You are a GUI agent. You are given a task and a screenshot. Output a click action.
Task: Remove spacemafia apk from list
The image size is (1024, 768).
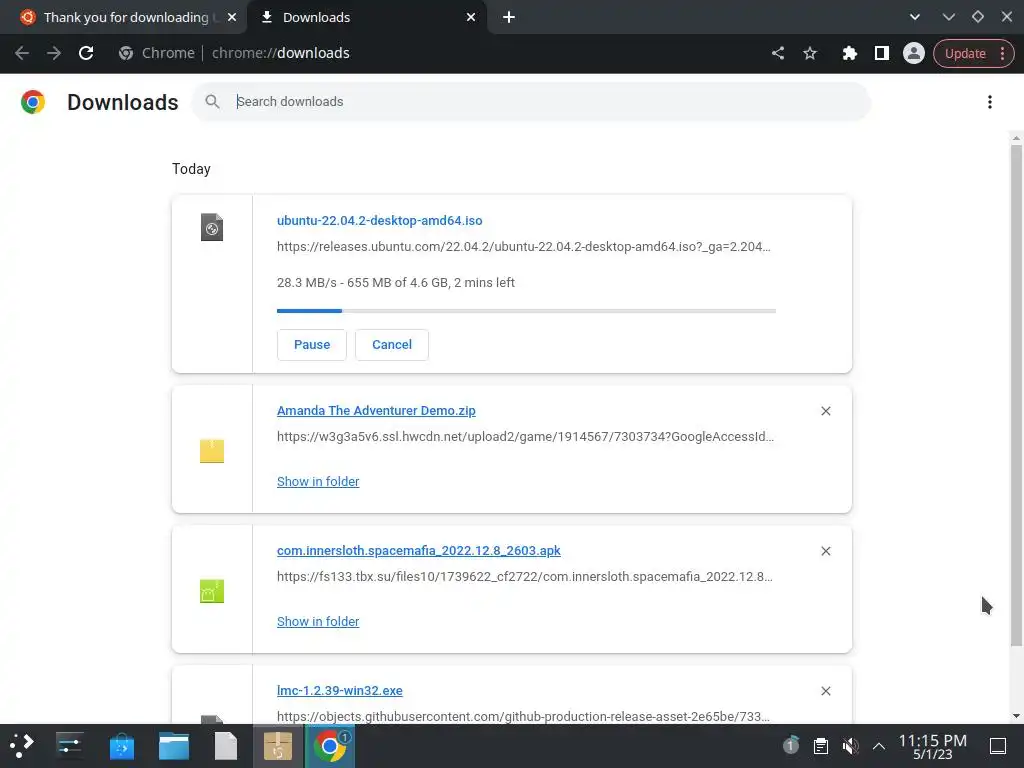click(825, 551)
